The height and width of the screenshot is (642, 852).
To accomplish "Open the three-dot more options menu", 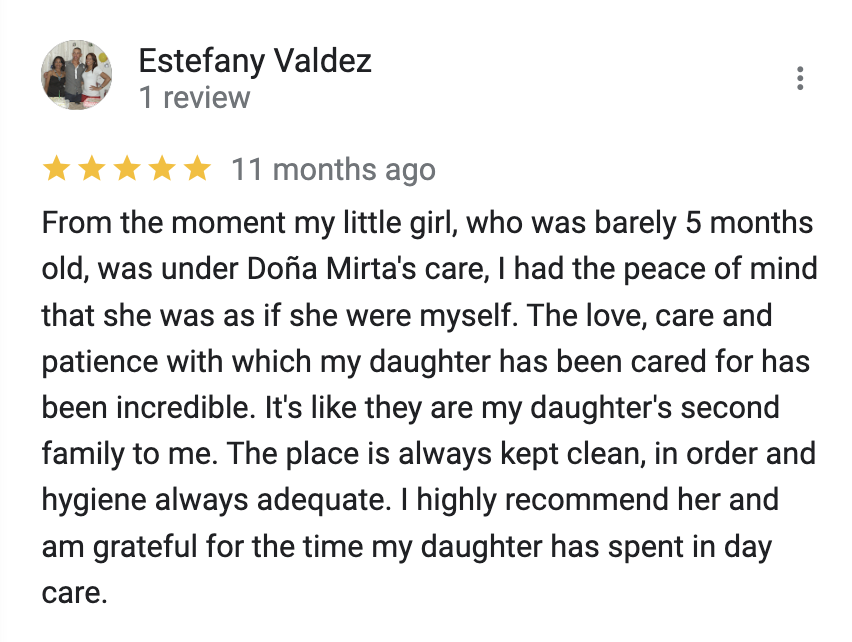I will click(800, 79).
